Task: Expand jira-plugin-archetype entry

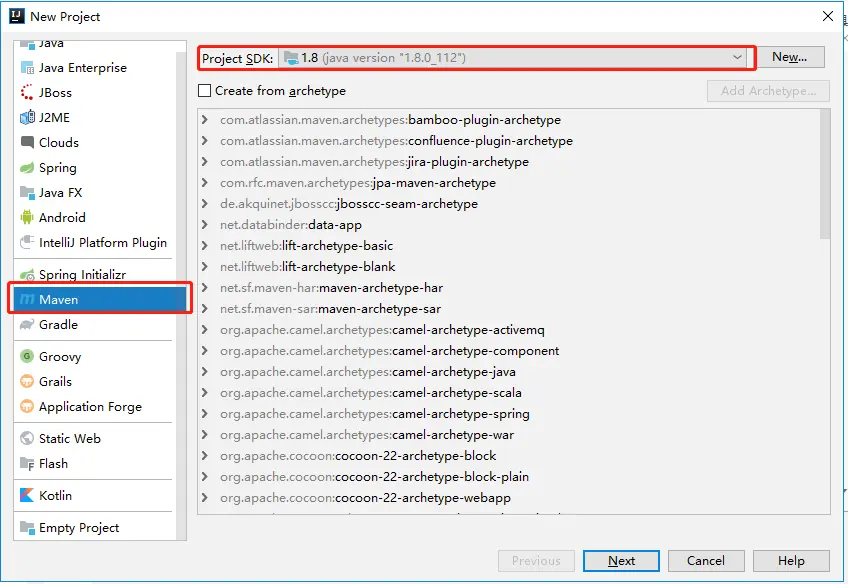Action: point(204,162)
